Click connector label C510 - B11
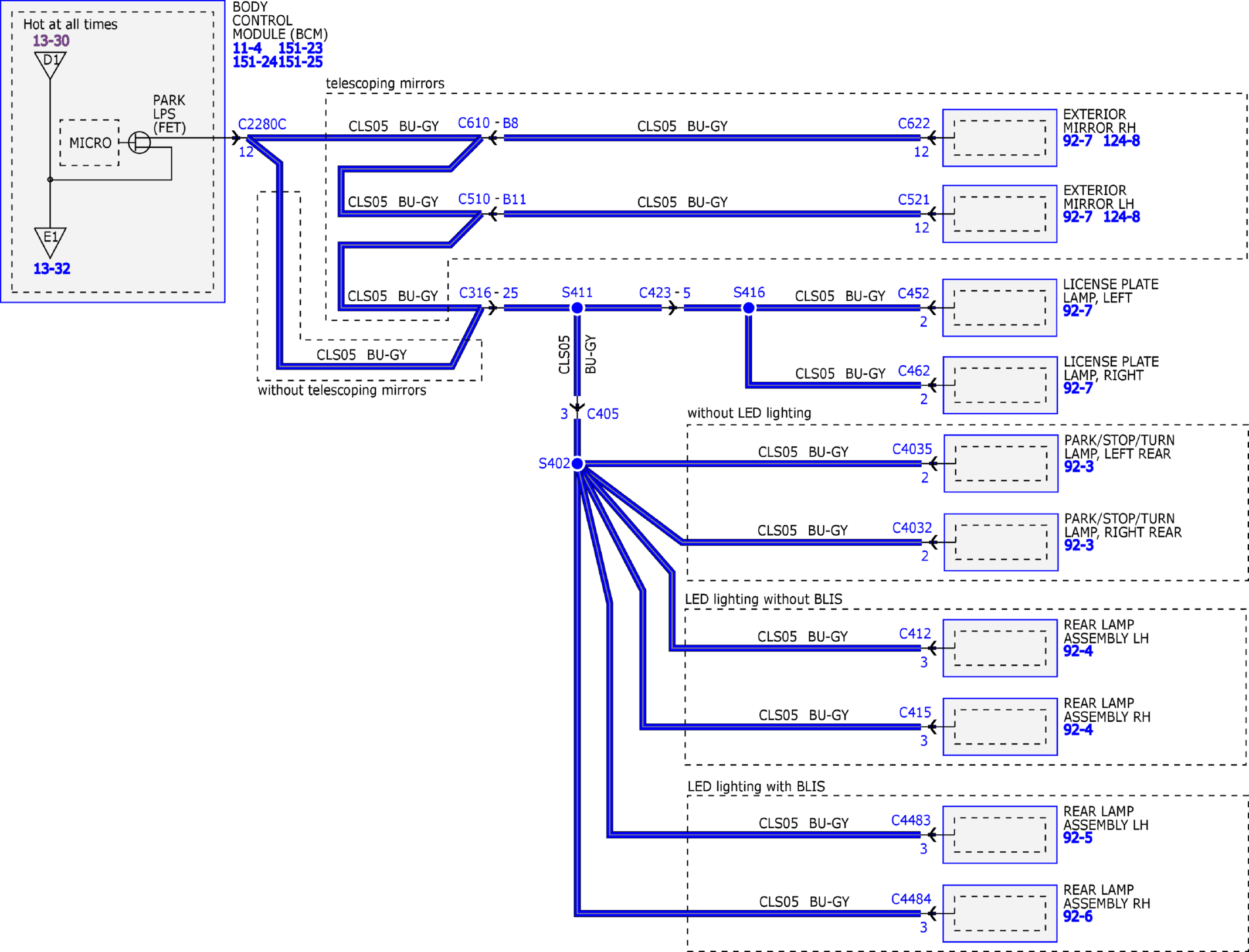 point(492,199)
